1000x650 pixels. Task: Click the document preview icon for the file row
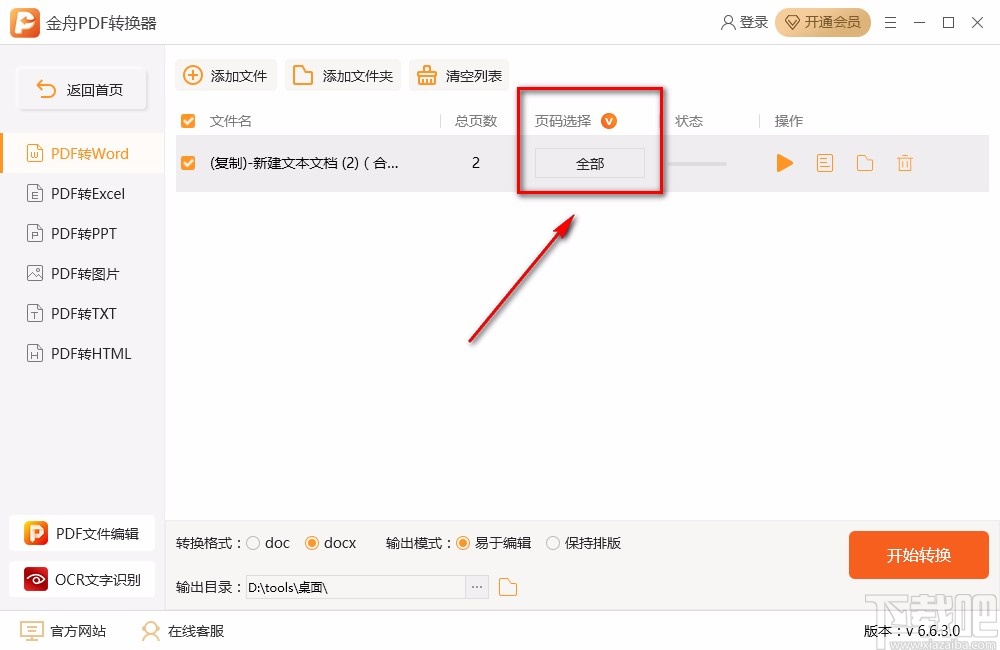pyautogui.click(x=824, y=163)
